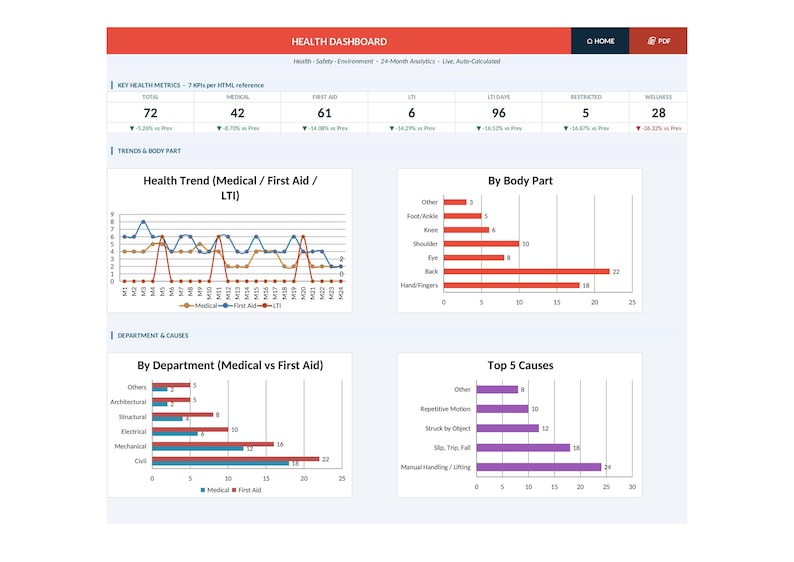Select the HEALTH DASHBOARD title
The height and width of the screenshot is (562, 794).
(339, 42)
